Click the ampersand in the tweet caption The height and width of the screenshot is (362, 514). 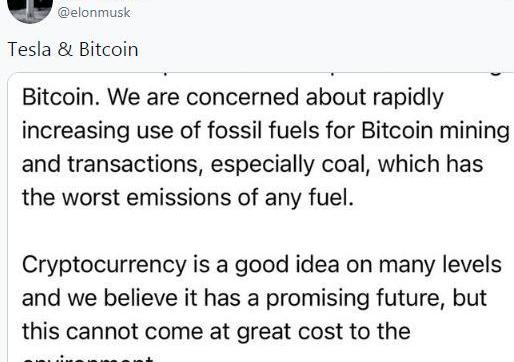65,50
